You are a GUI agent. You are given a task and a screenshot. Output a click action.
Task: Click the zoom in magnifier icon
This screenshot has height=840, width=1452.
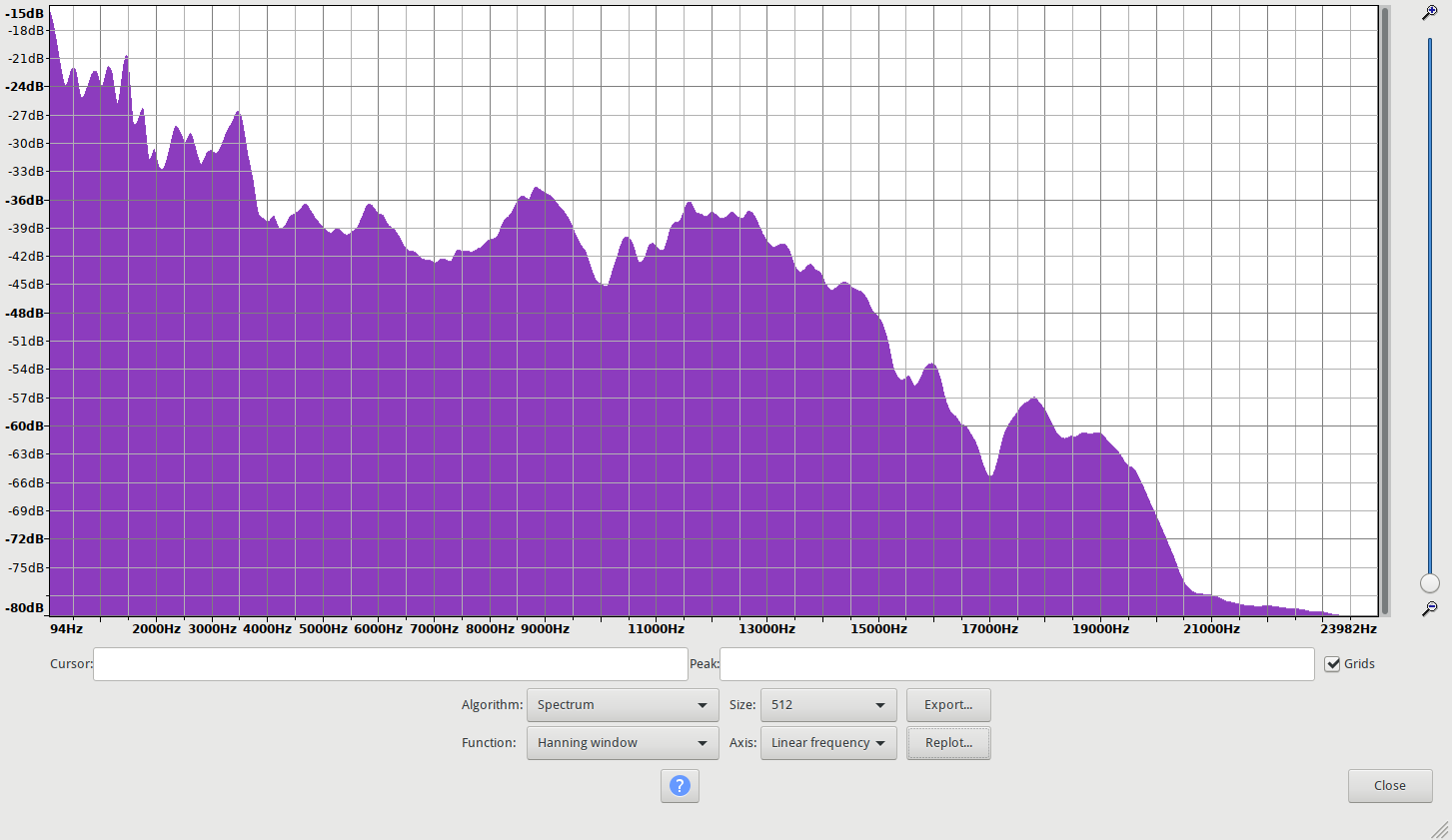coord(1430,13)
